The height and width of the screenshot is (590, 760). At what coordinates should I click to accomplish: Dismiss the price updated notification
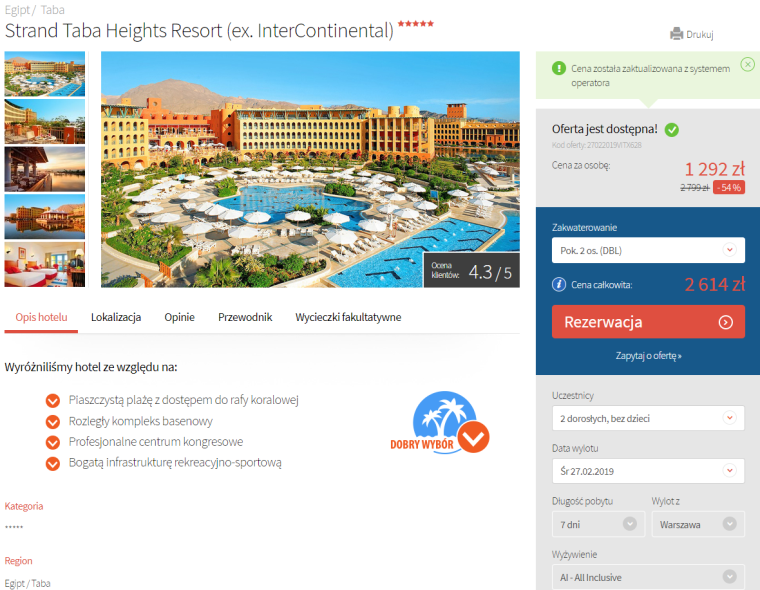tap(747, 64)
